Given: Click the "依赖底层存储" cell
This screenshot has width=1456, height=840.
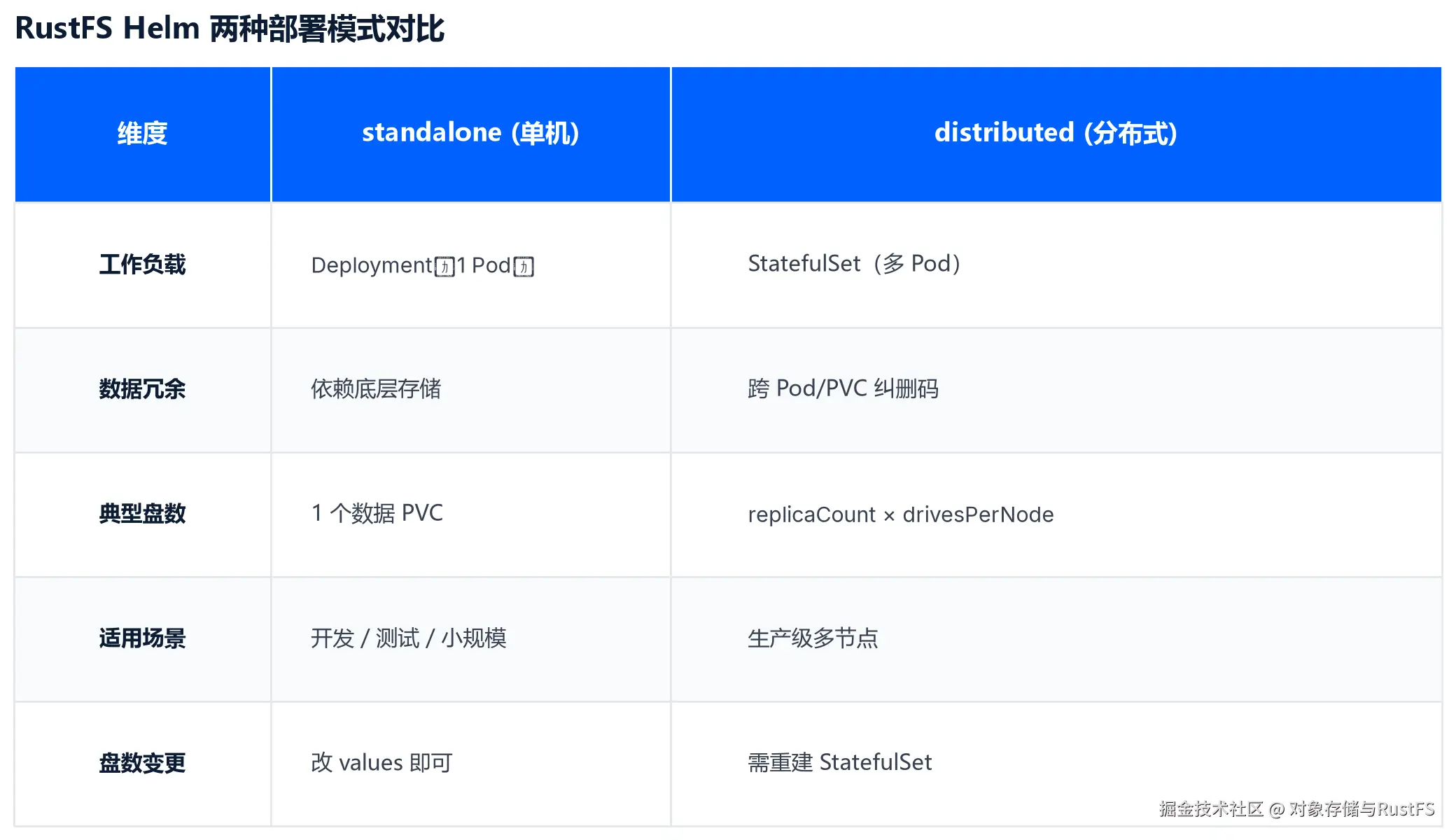Looking at the screenshot, I should [470, 389].
